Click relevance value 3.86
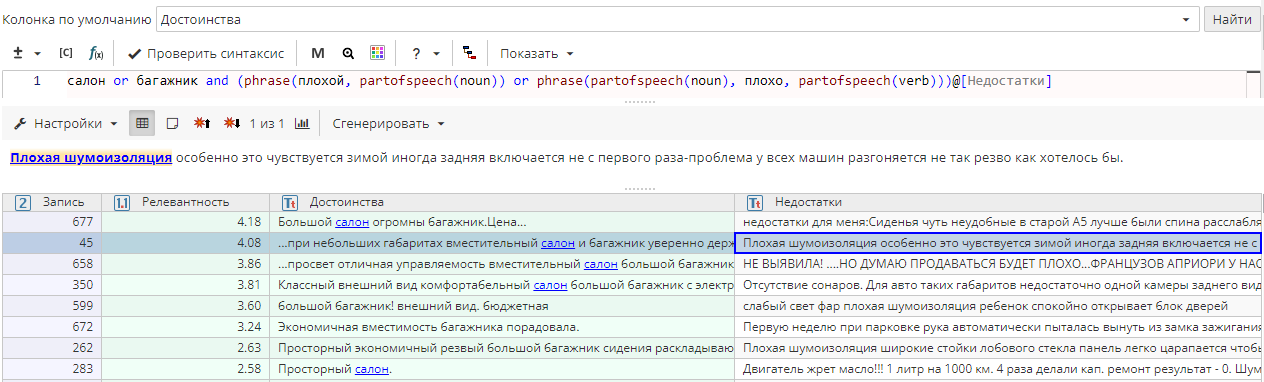Viewport: 1264px width, 382px height. click(249, 264)
